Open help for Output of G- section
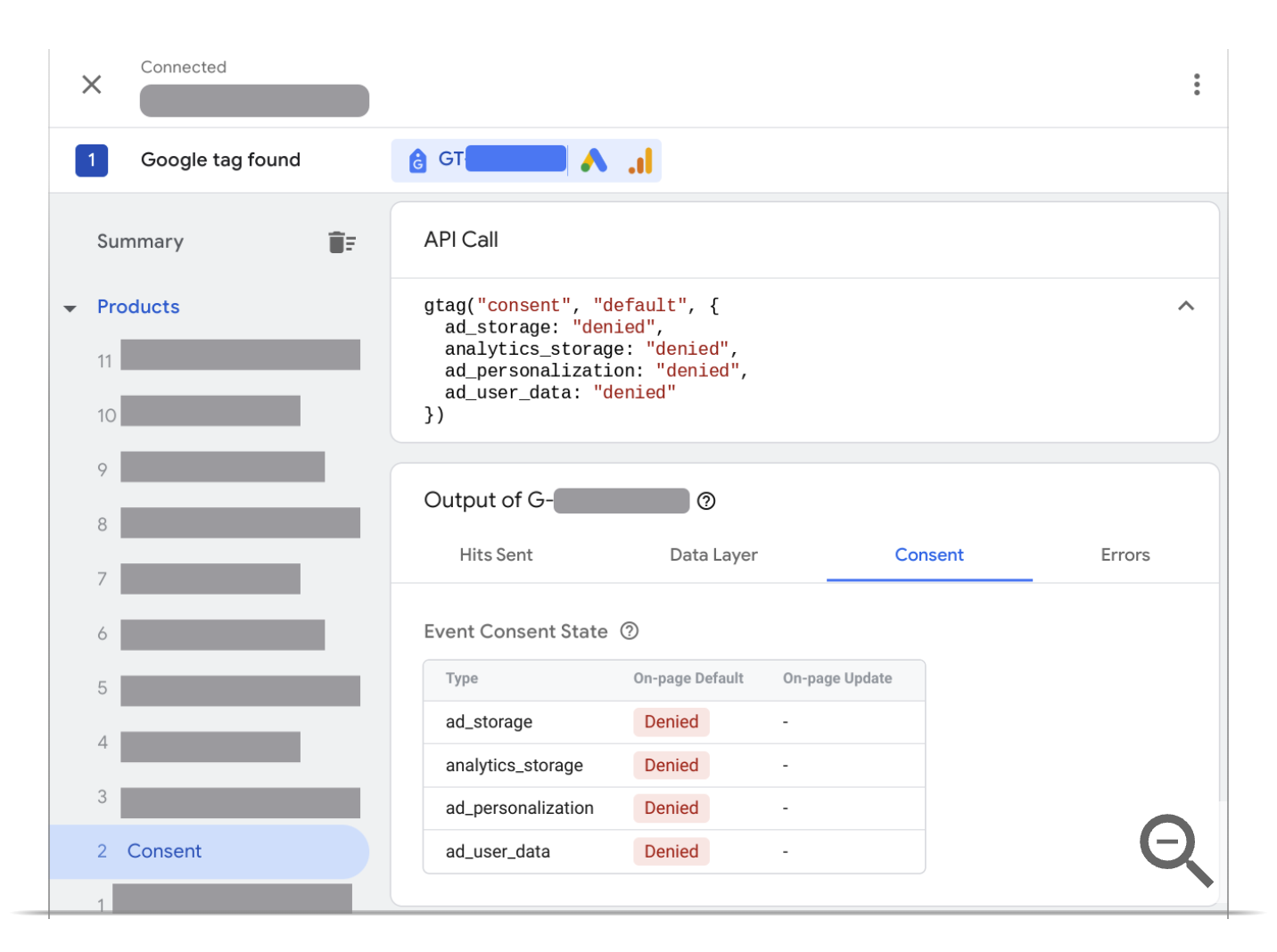The width and height of the screenshot is (1277, 952). 705,501
